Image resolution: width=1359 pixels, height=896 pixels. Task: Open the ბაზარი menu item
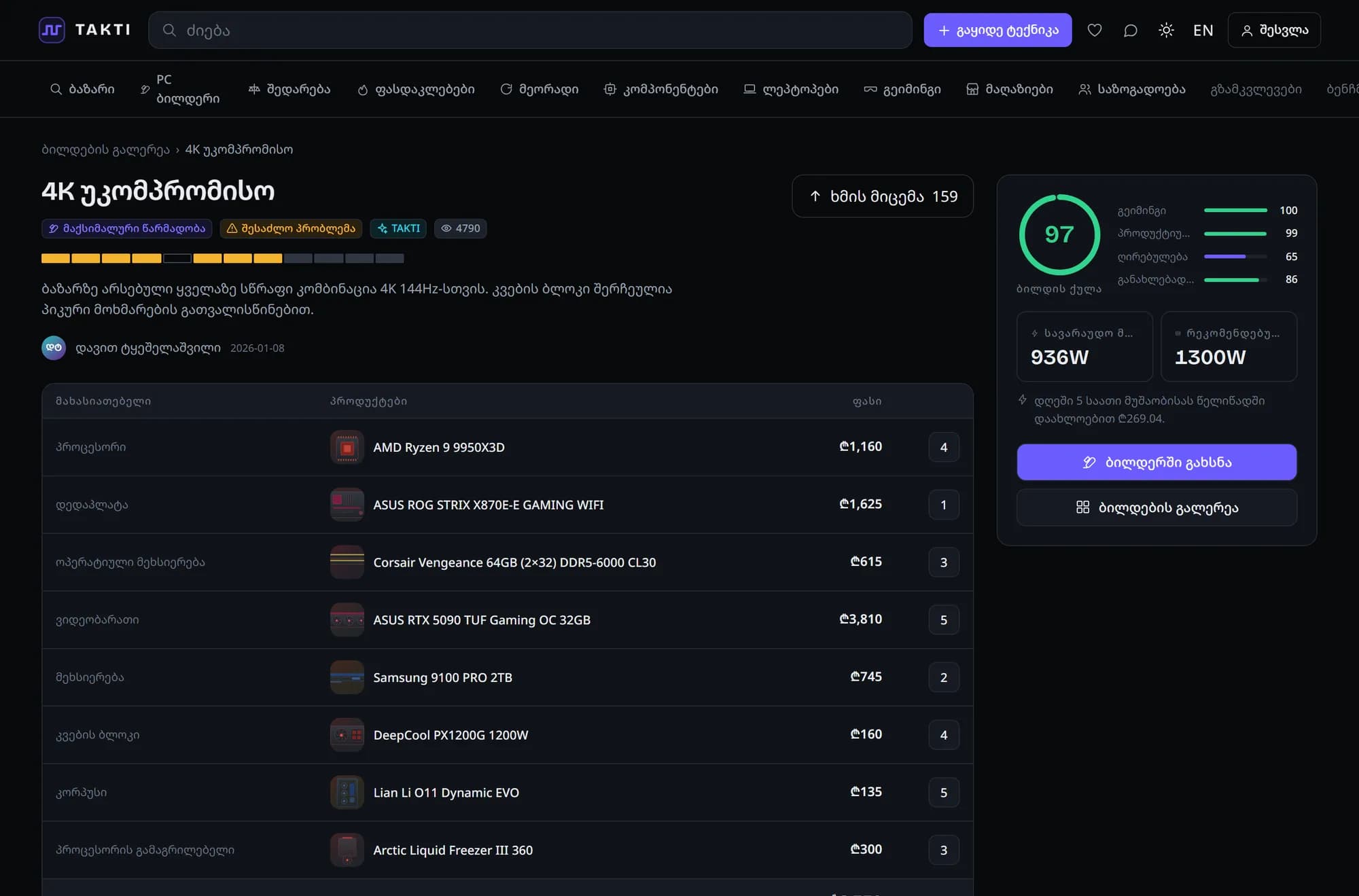point(82,89)
